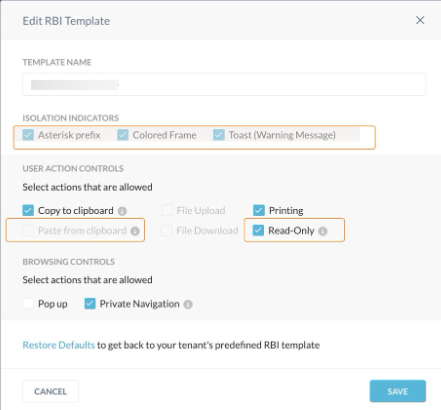Uncheck Private Navigation checkbox

90,304
